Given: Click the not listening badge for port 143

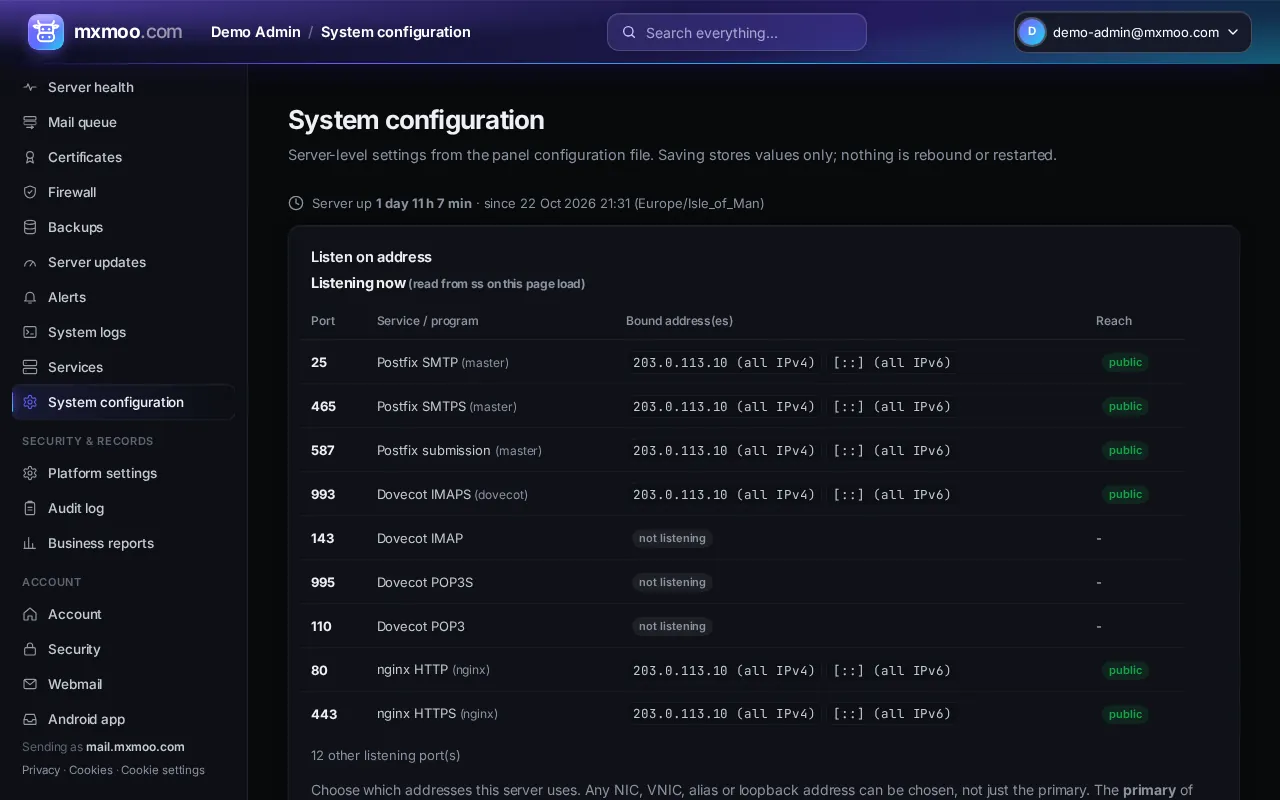Looking at the screenshot, I should point(672,538).
